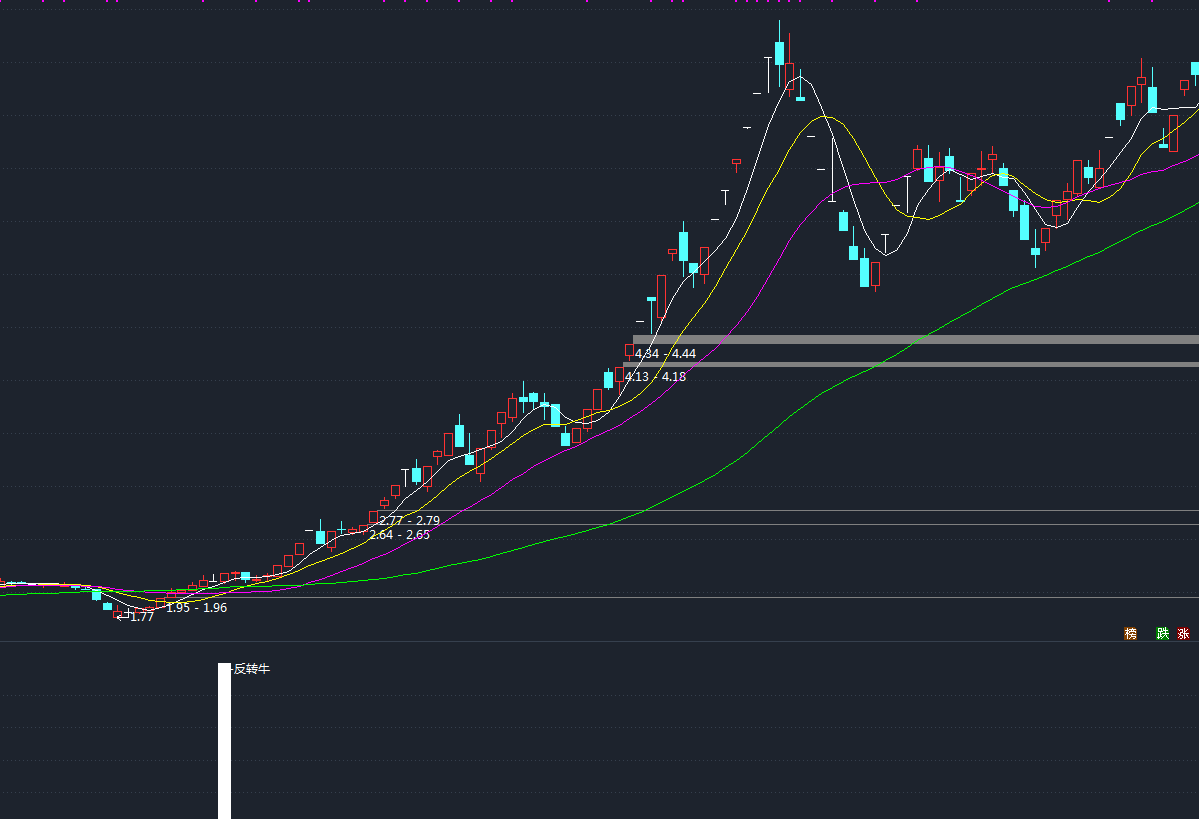Click the 4.13 - 4.18 price label
Screen dimensions: 1199x819
click(655, 376)
